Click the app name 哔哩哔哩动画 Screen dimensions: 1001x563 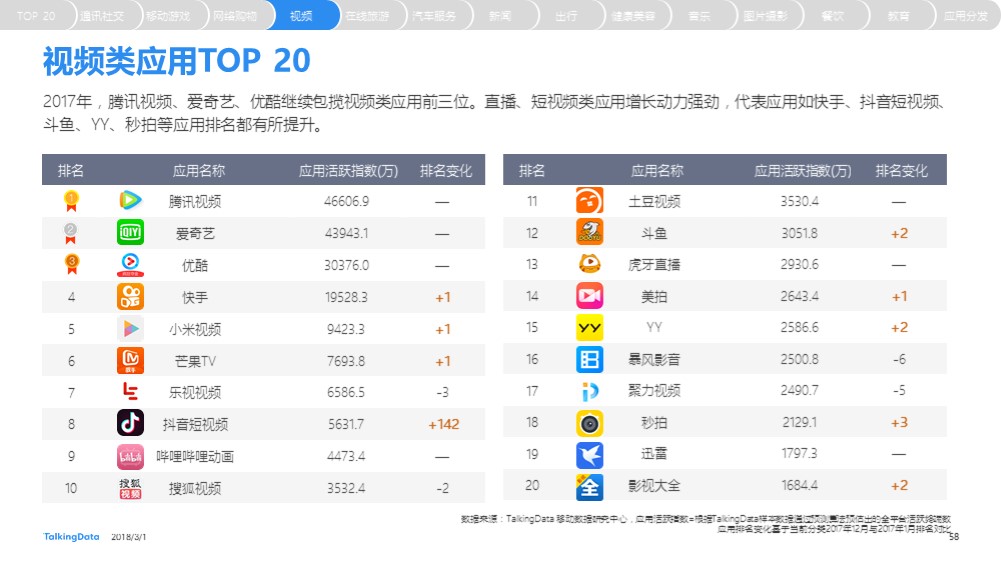195,456
